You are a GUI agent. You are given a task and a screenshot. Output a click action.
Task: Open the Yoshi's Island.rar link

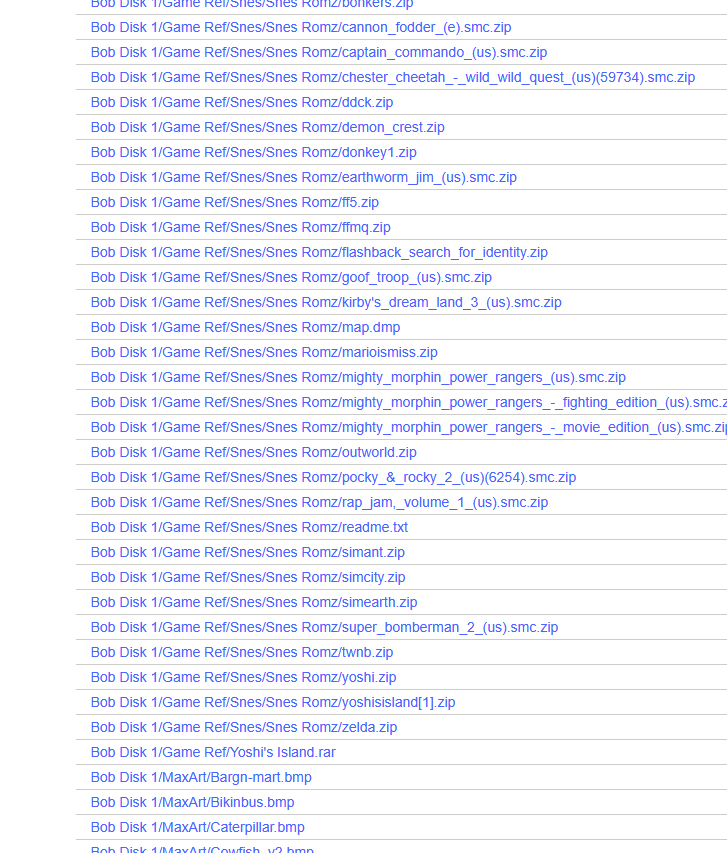click(x=213, y=753)
